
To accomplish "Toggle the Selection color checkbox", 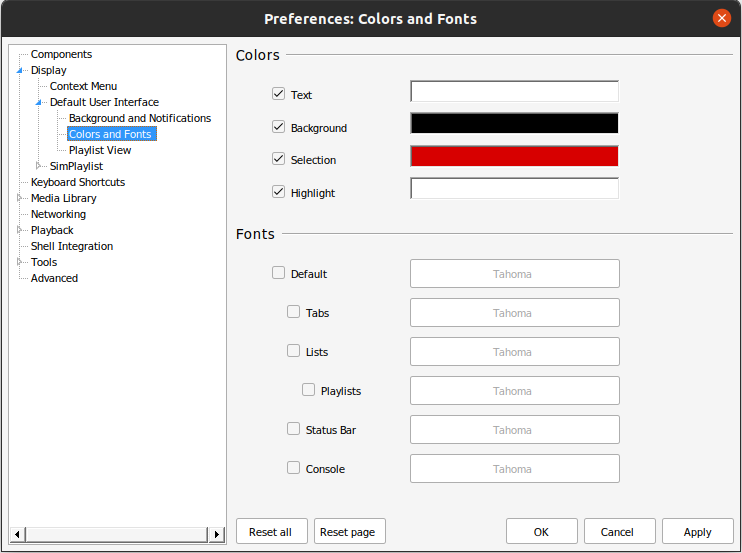I will tap(278, 159).
